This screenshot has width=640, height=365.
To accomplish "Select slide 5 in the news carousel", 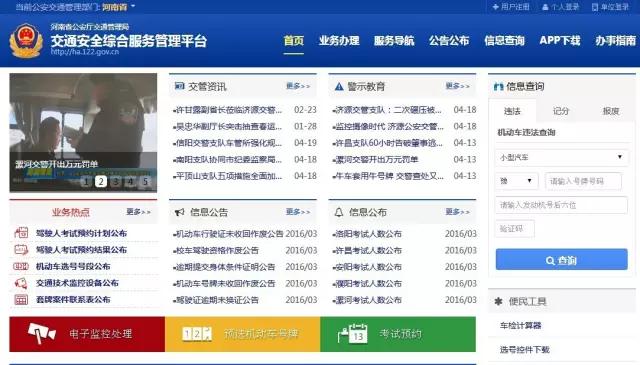I will pyautogui.click(x=145, y=182).
